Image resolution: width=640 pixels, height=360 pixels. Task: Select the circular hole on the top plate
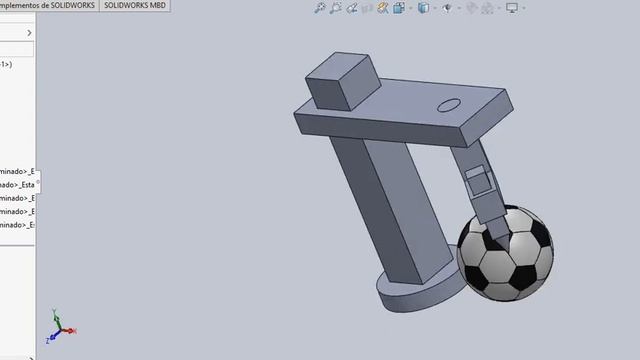pos(449,105)
